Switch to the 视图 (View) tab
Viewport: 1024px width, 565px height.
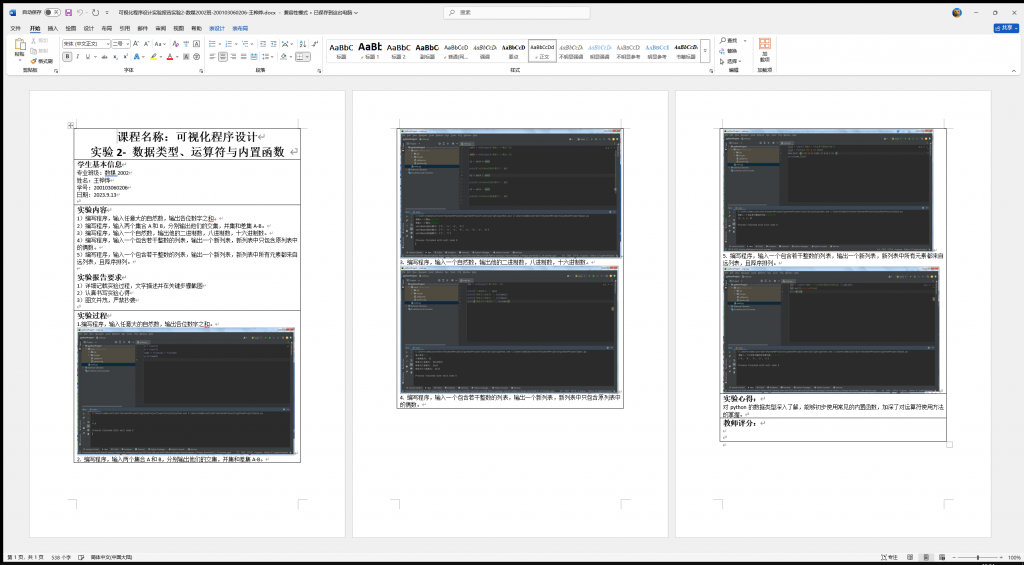pos(179,29)
